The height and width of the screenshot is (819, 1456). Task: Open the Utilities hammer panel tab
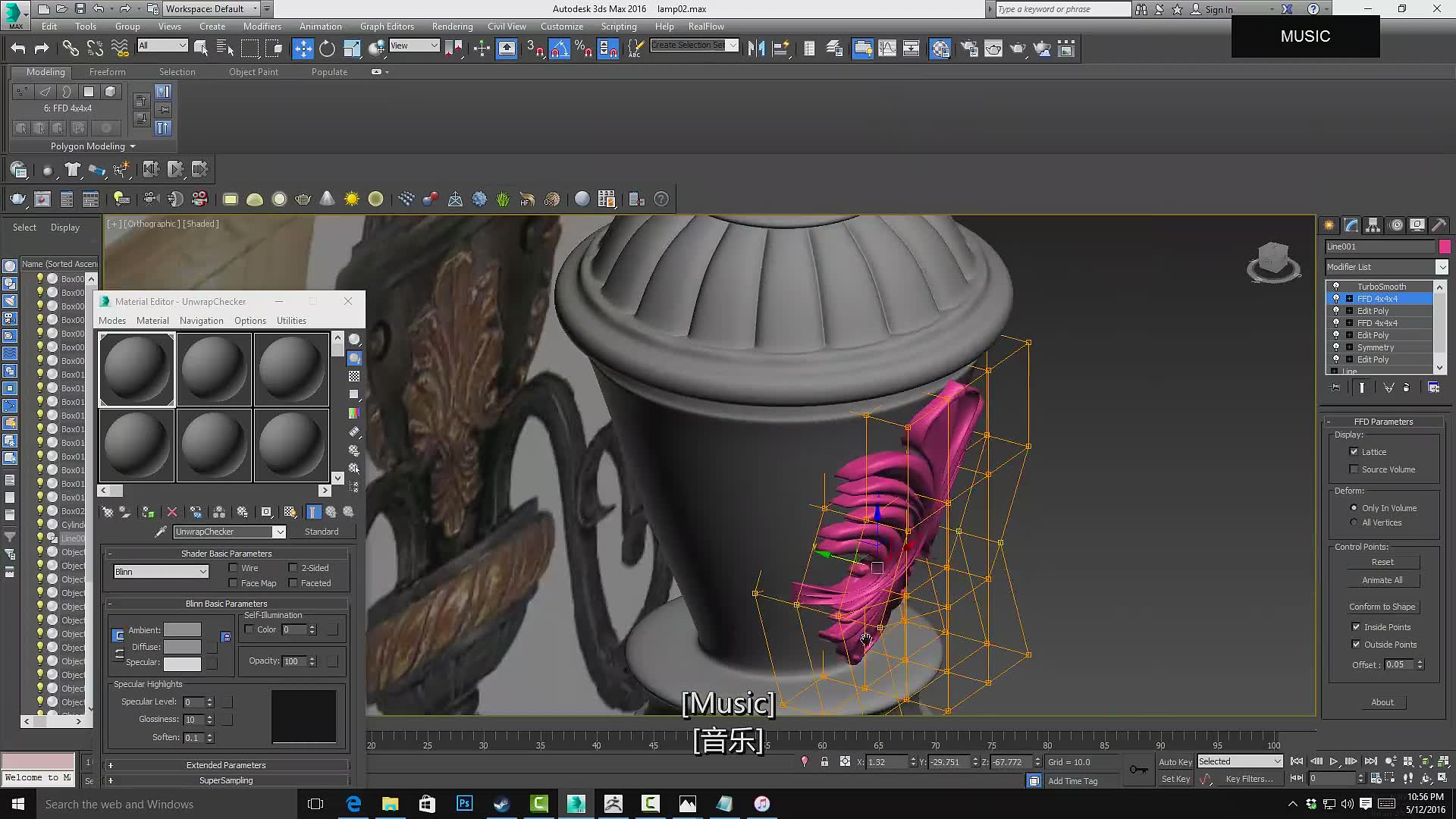pos(1439,225)
